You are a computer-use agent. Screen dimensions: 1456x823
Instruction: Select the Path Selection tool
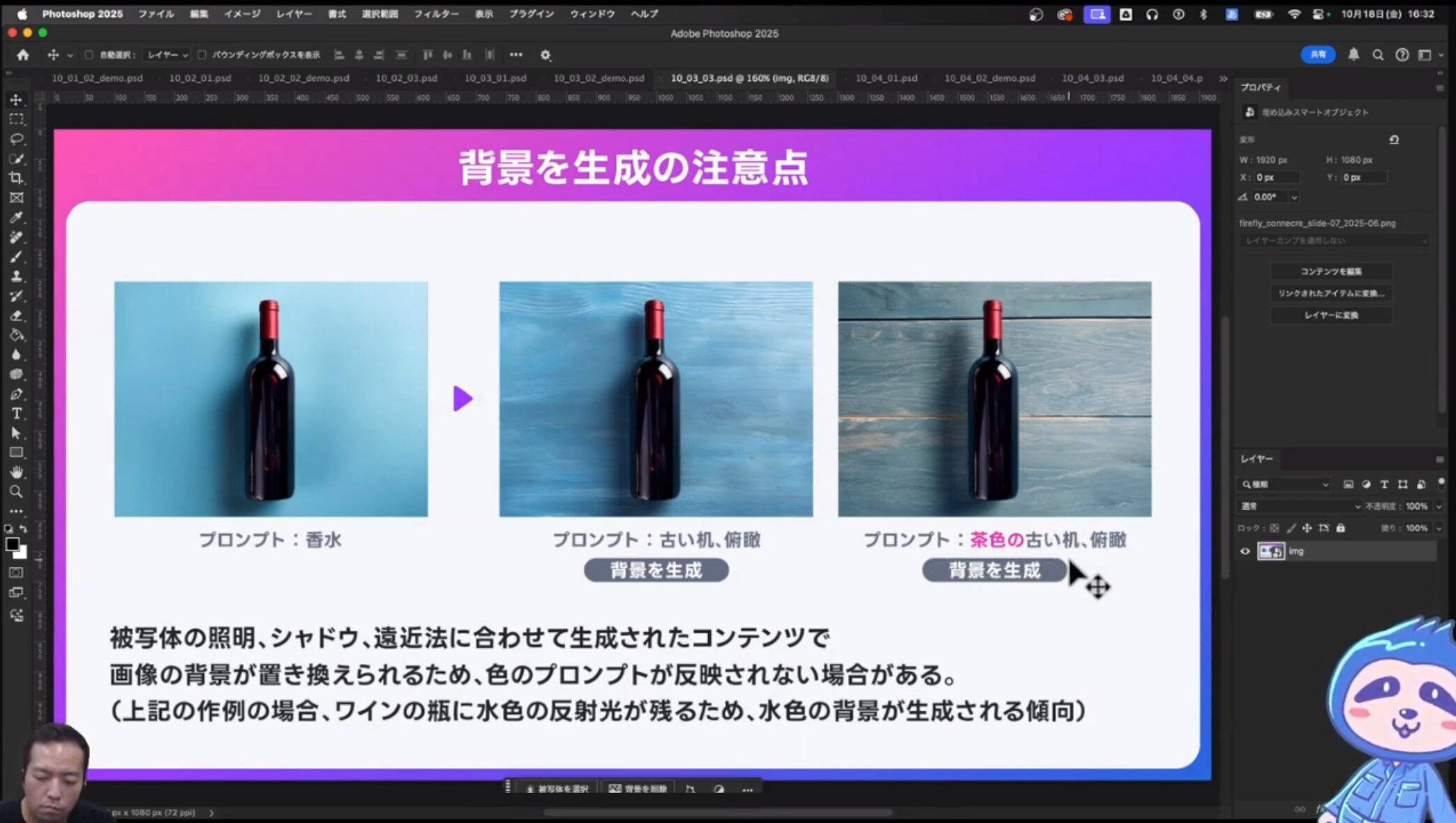(x=16, y=433)
